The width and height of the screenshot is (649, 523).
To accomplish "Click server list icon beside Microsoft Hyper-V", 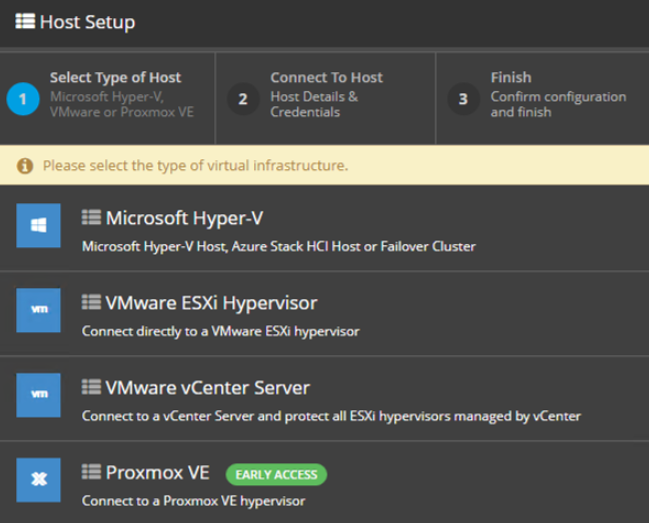I will click(91, 217).
